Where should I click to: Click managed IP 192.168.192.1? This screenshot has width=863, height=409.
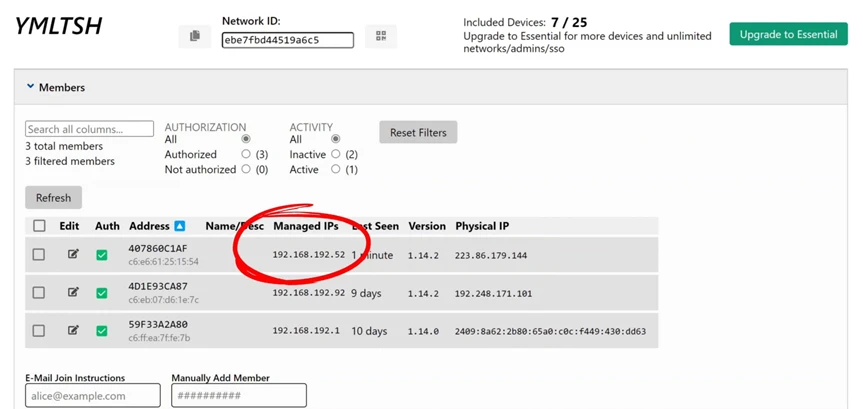[x=307, y=331]
